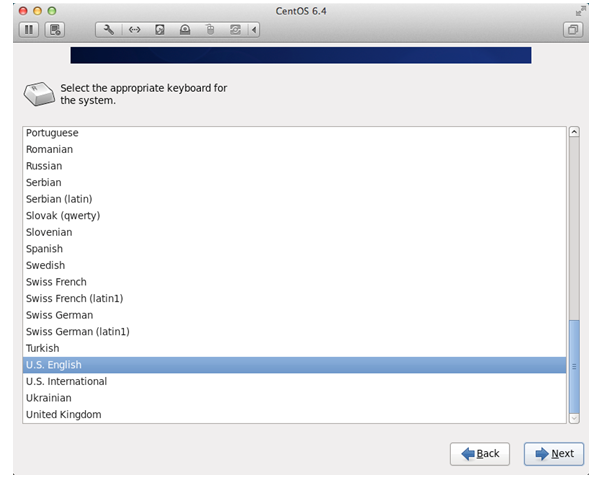Select Portuguese keyboard layout
Image resolution: width=600 pixels, height=485 pixels.
[x=52, y=133]
